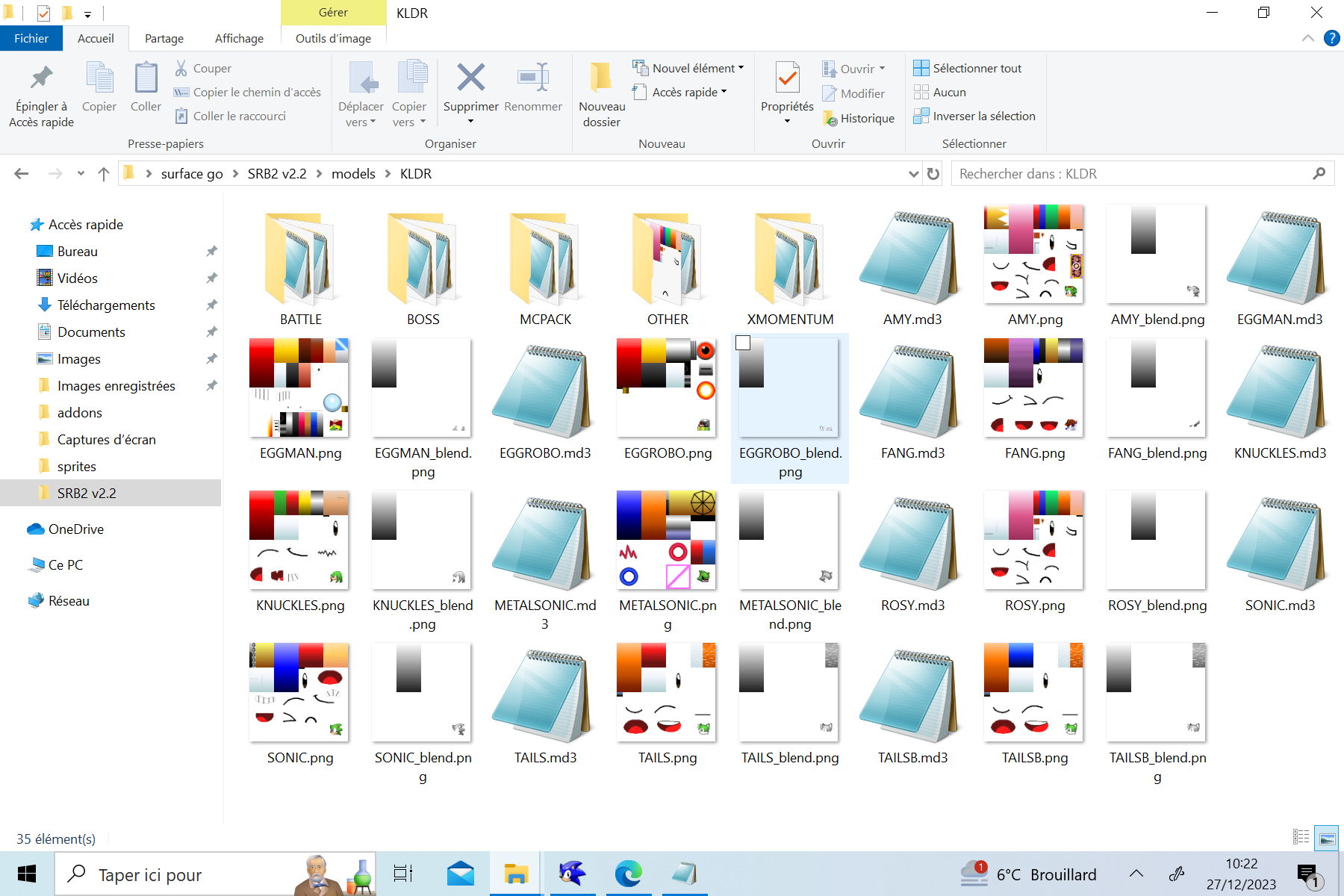The height and width of the screenshot is (896, 1344).
Task: Open Task View in taskbar
Action: tap(403, 874)
